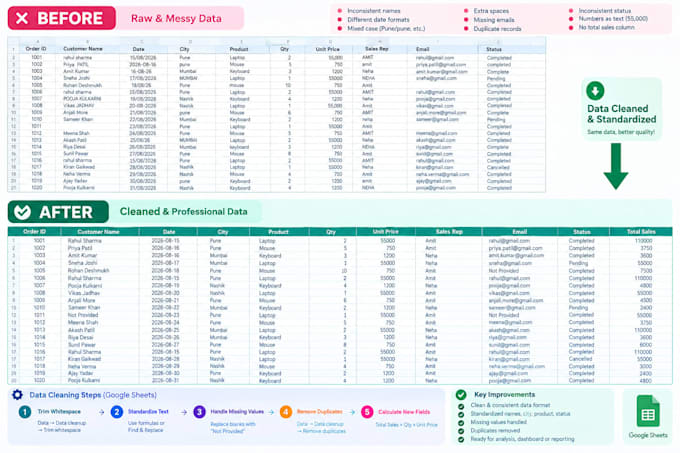Click the 'Missing emails' bullet text

[494, 20]
